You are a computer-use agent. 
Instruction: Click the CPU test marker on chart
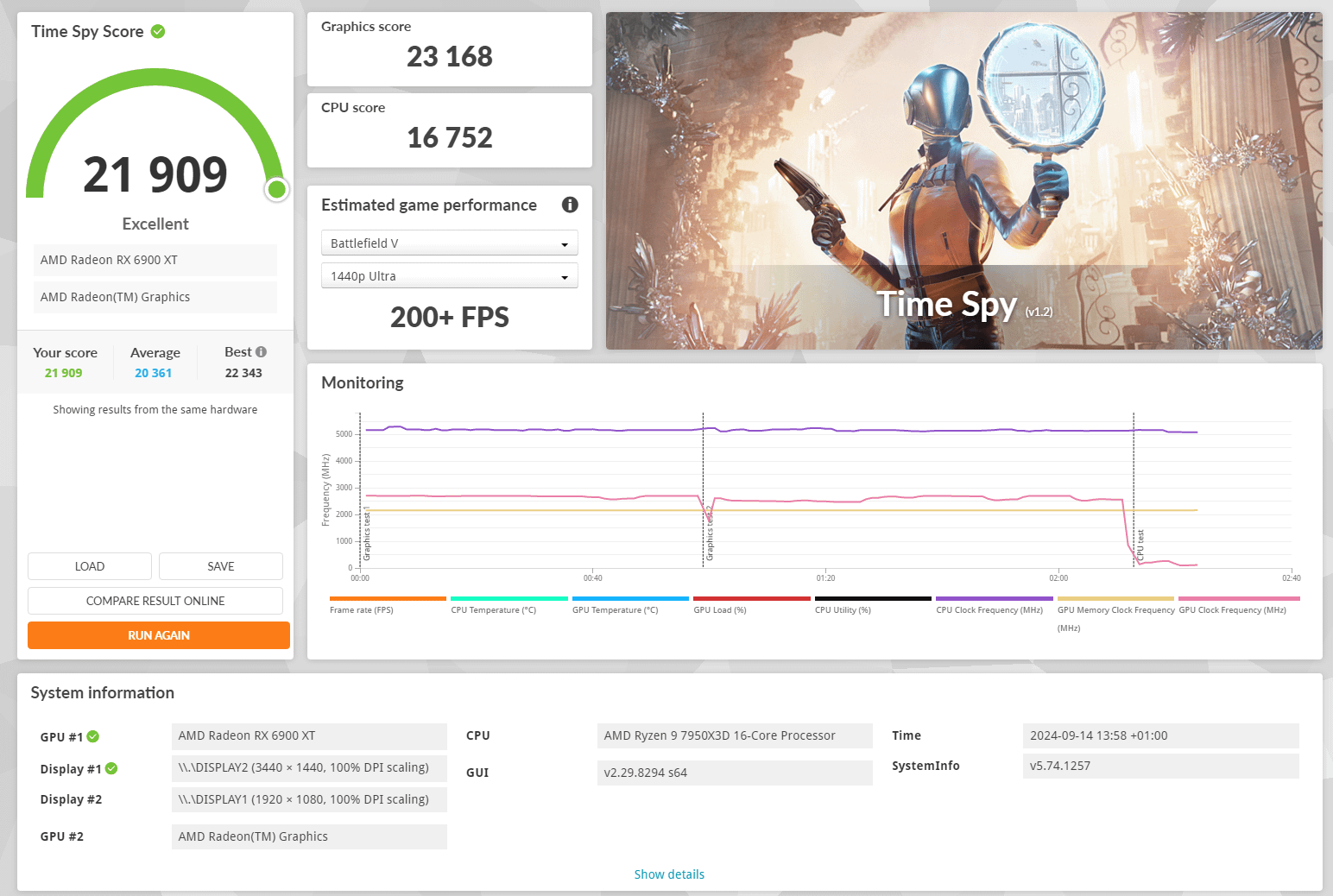1140,545
